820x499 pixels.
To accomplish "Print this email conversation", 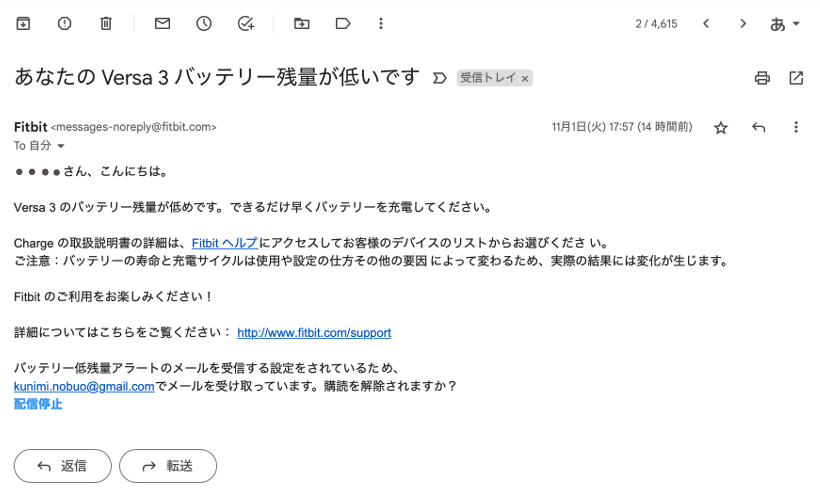I will [762, 78].
